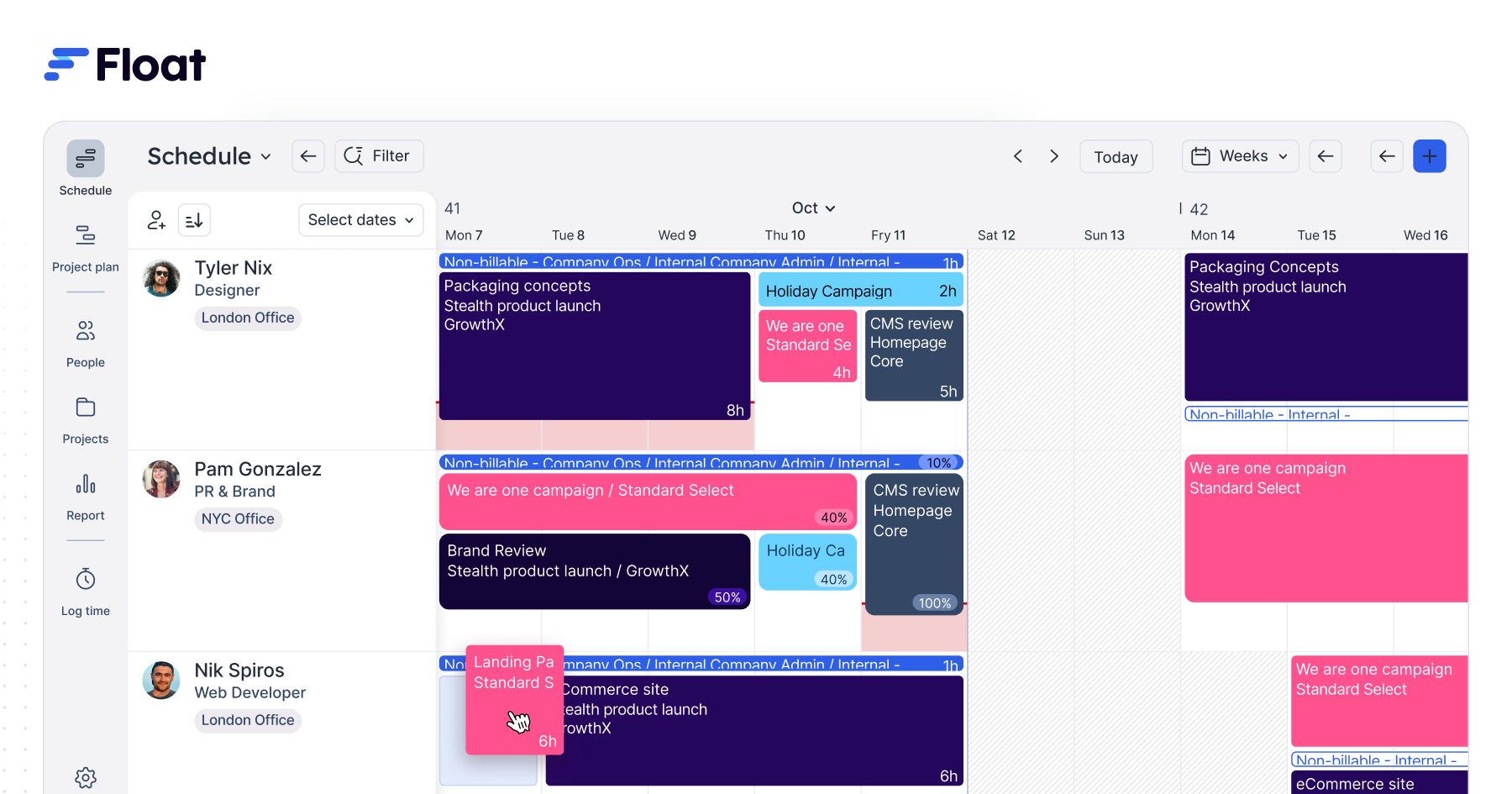Open Tyler's Holiday Campaign 2h task
Image resolution: width=1512 pixels, height=794 pixels.
click(861, 290)
